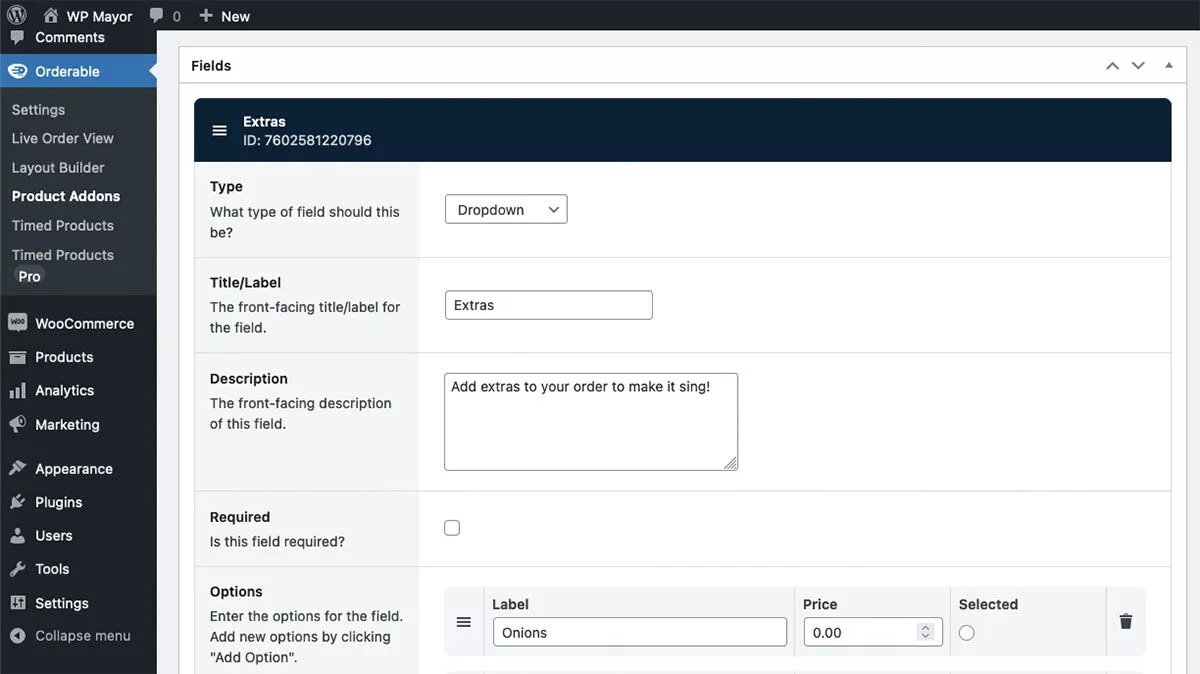1200x674 pixels.
Task: Select the Onions option as default radio
Action: [x=966, y=632]
